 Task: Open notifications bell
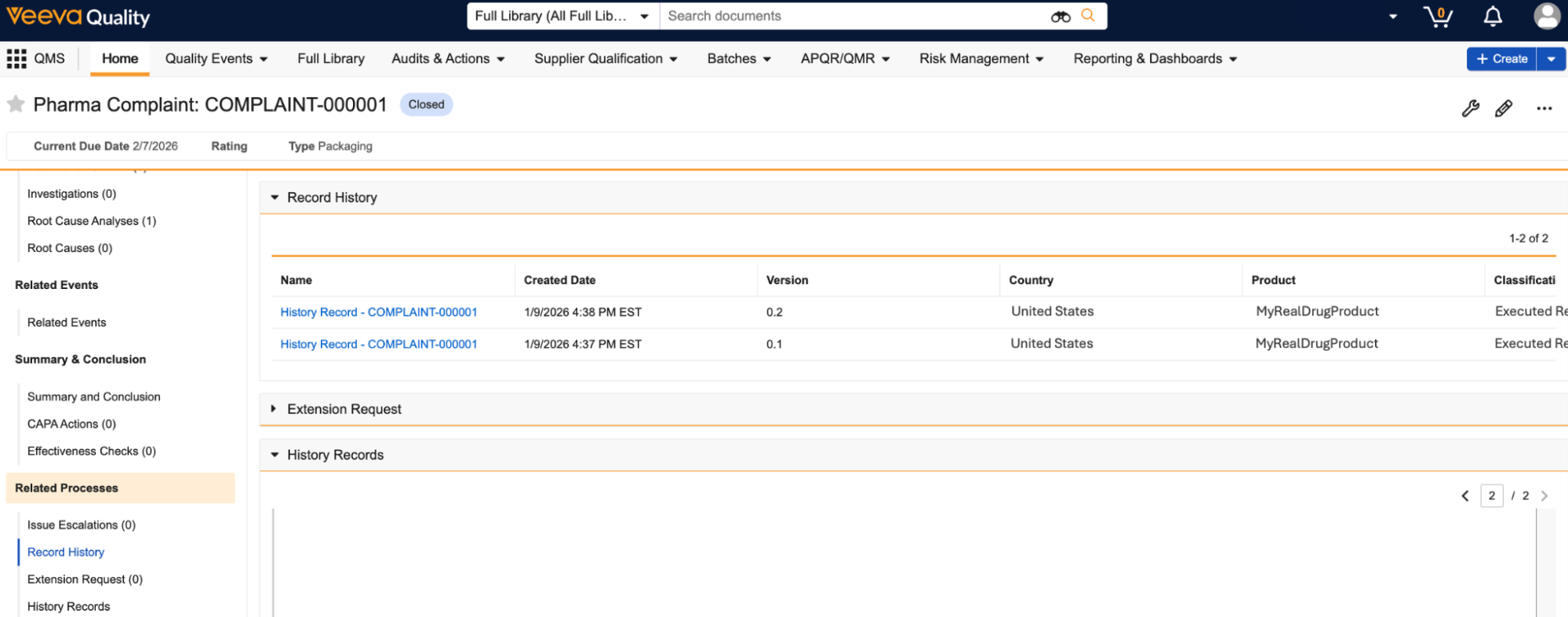(1493, 16)
